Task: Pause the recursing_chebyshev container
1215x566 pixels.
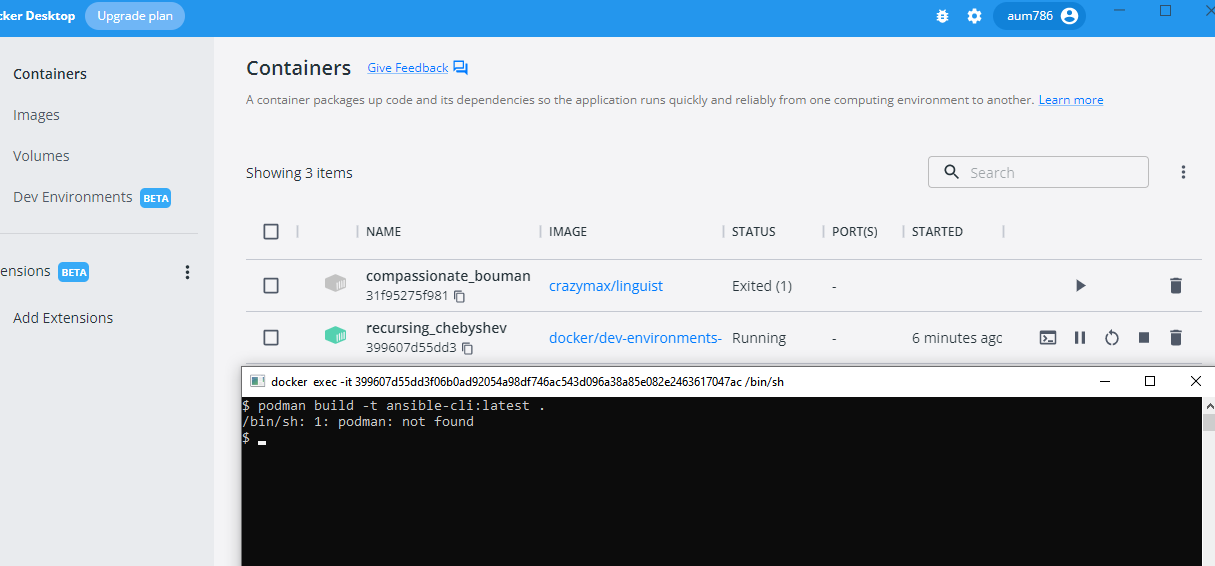Action: (1080, 338)
